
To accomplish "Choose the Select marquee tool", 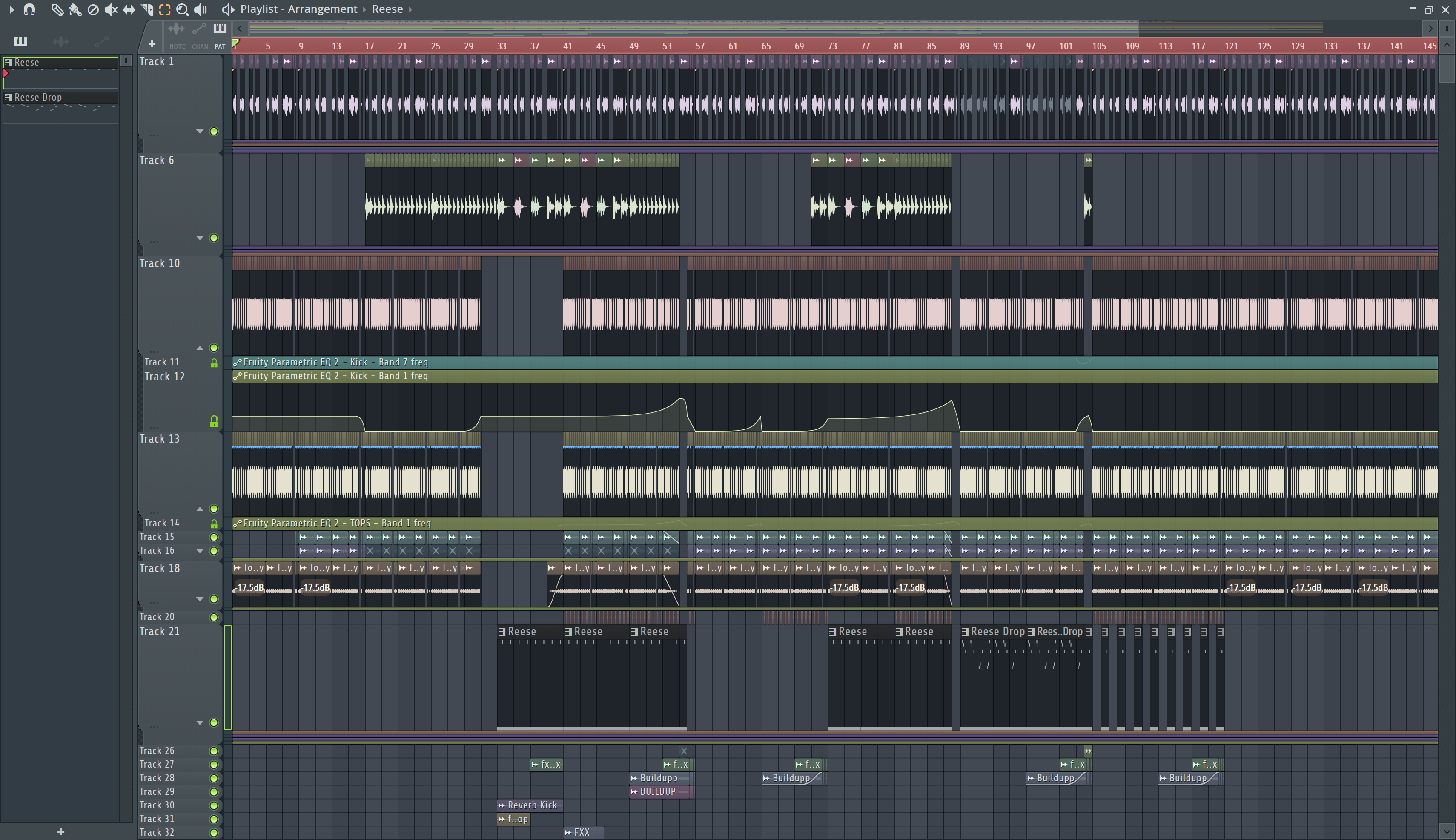I will coord(165,9).
